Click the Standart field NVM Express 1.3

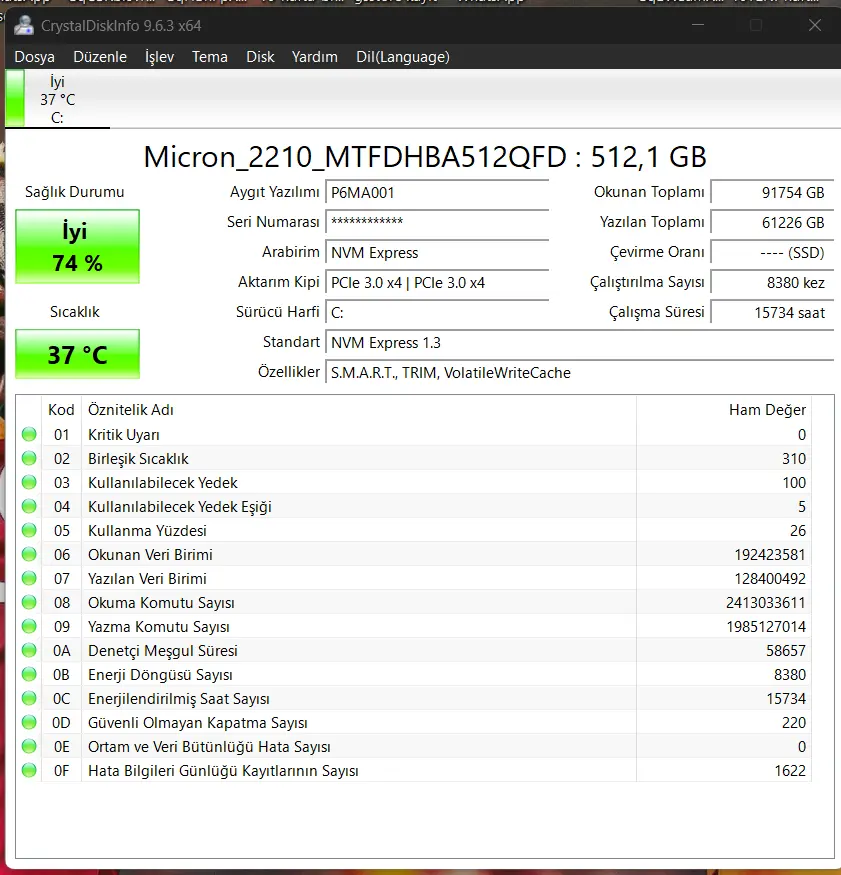[579, 342]
